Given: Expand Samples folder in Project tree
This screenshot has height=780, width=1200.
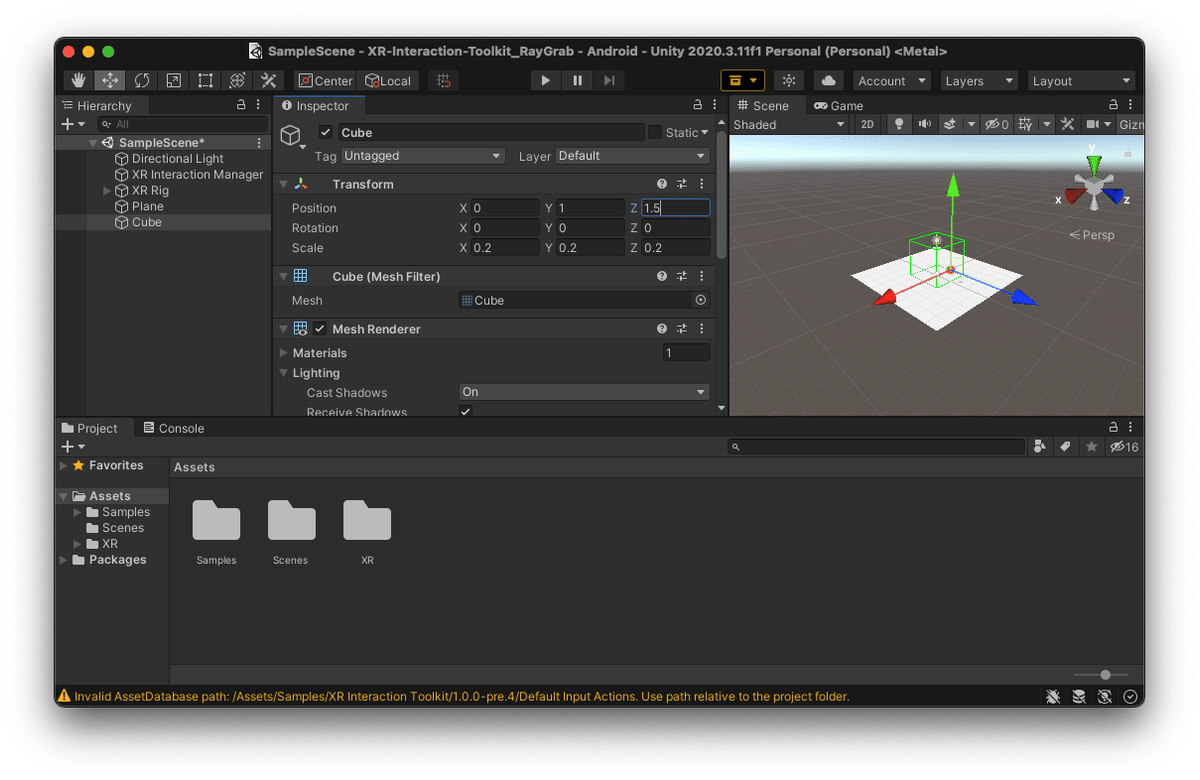Looking at the screenshot, I should pyautogui.click(x=78, y=512).
